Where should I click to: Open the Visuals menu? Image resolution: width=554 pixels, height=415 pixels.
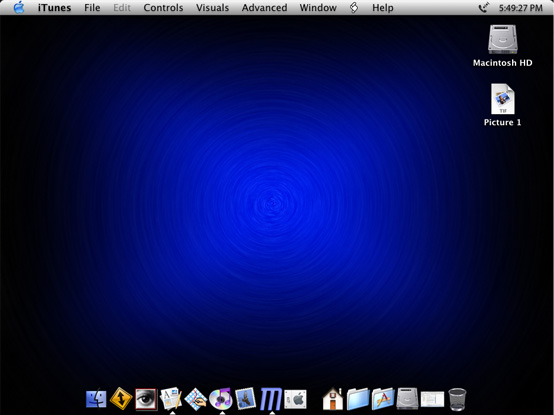(212, 7)
